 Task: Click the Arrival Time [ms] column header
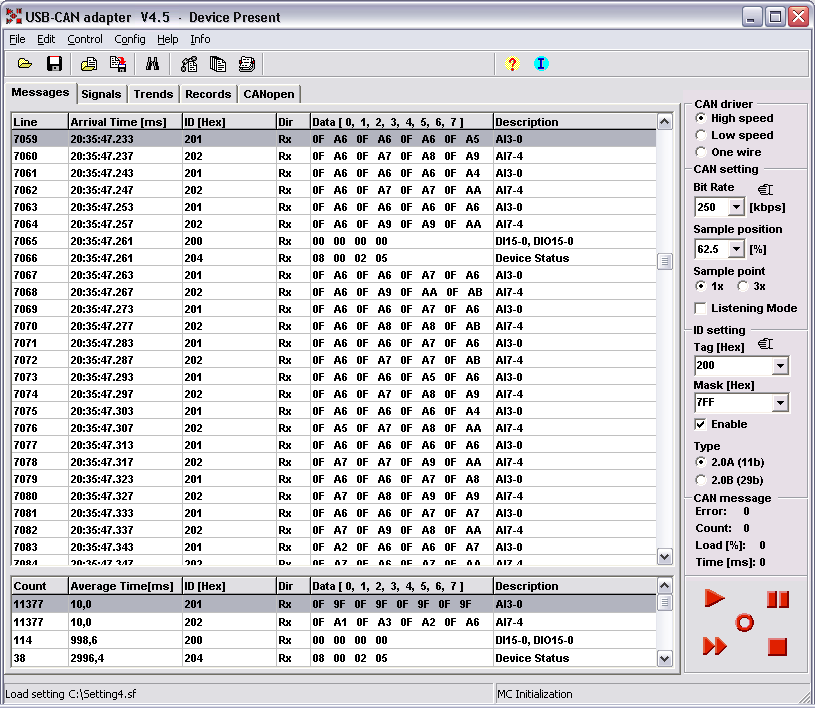point(125,122)
